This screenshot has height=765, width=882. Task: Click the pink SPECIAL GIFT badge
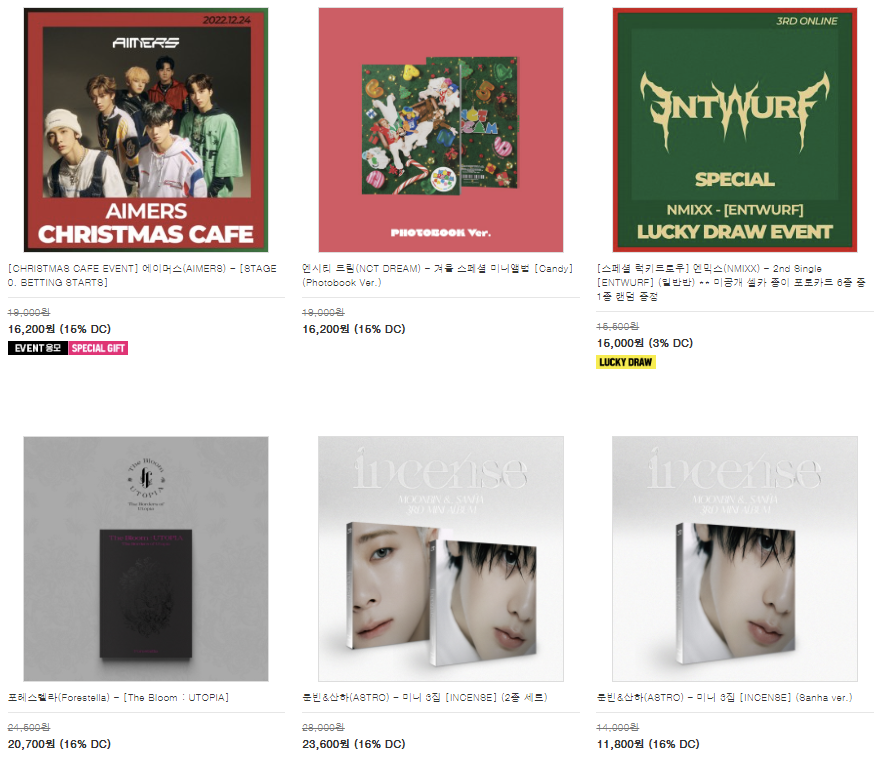pyautogui.click(x=98, y=348)
